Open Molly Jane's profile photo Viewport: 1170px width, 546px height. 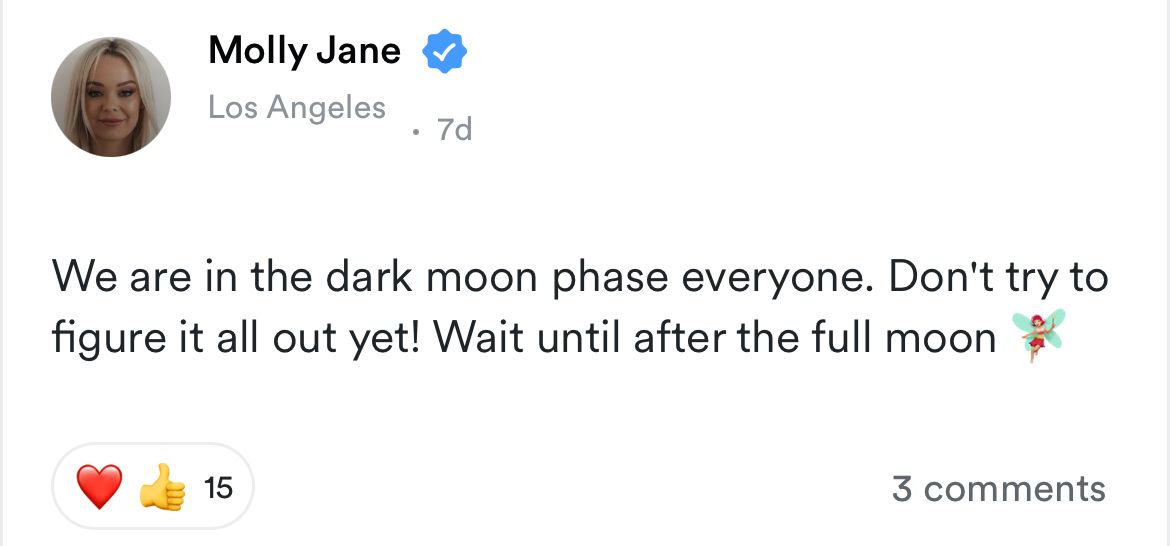[111, 97]
